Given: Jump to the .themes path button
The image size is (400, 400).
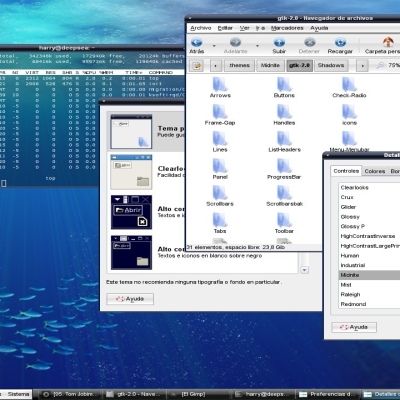Looking at the screenshot, I should pos(239,65).
